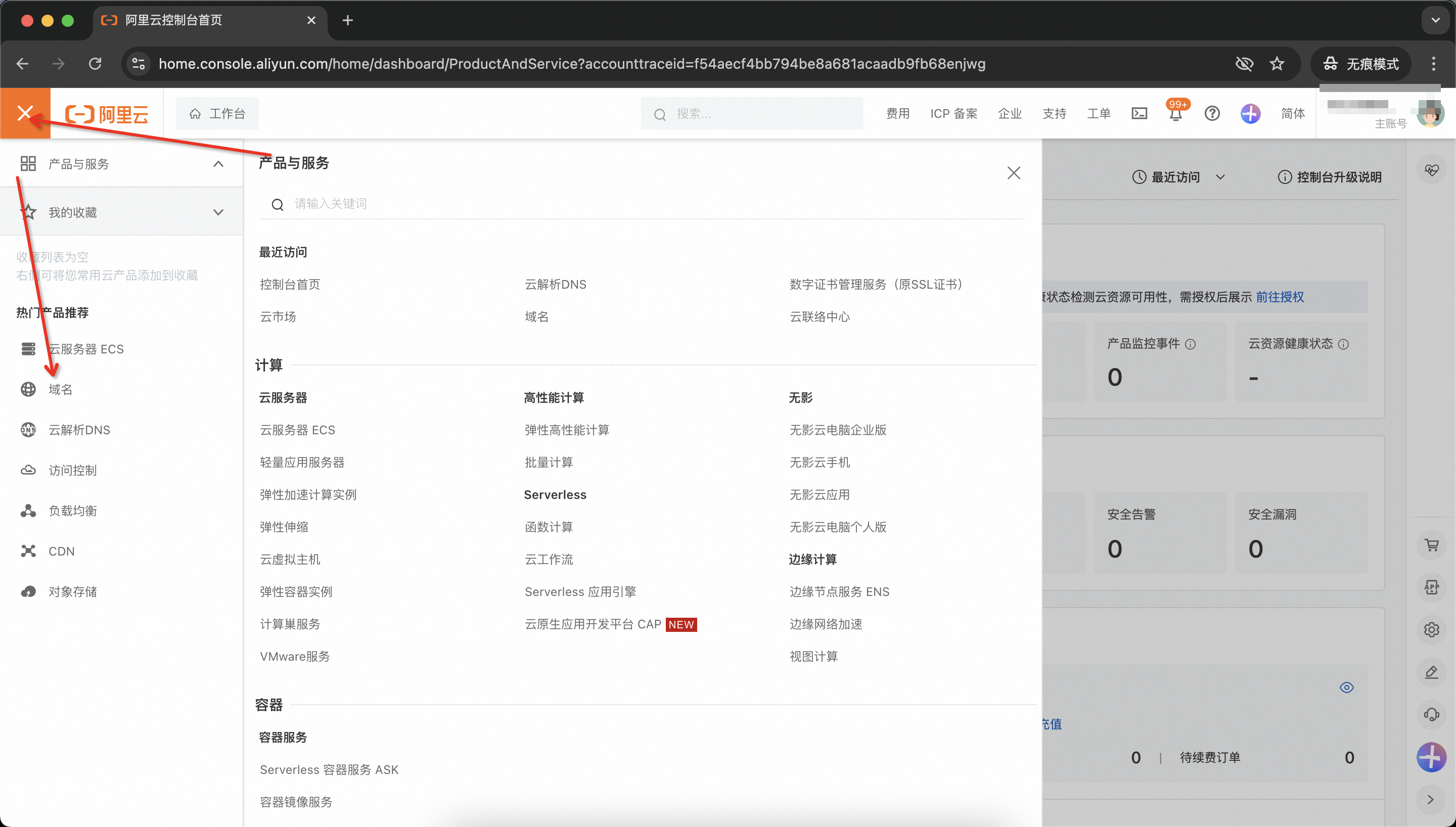
Task: Expand the right rail with bottom chevron
Action: (1430, 799)
